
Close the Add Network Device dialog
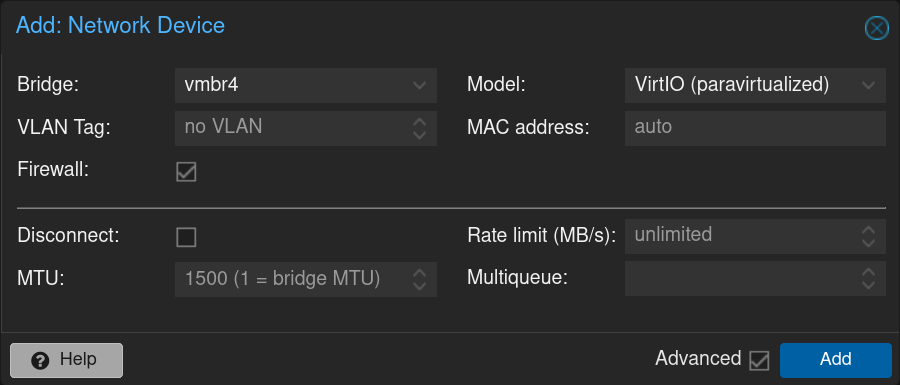tap(876, 28)
